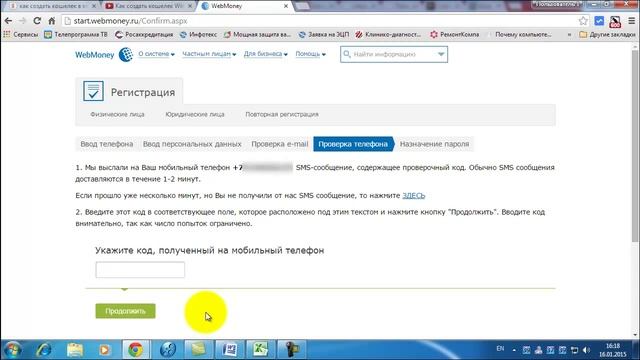Expand the О системе menu
The image size is (640, 360).
pyautogui.click(x=156, y=54)
